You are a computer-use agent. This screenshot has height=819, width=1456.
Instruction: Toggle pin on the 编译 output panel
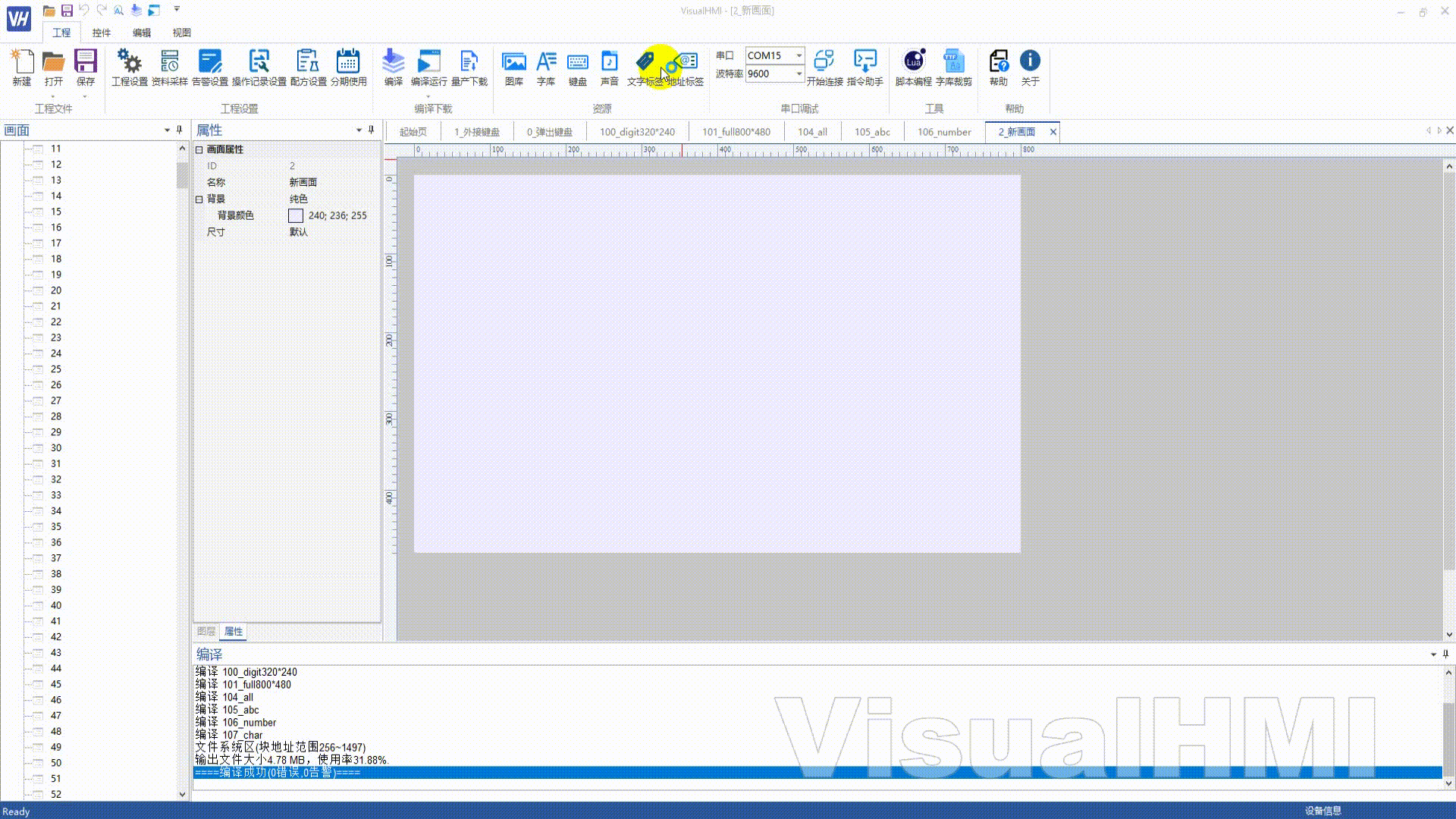tap(1445, 654)
